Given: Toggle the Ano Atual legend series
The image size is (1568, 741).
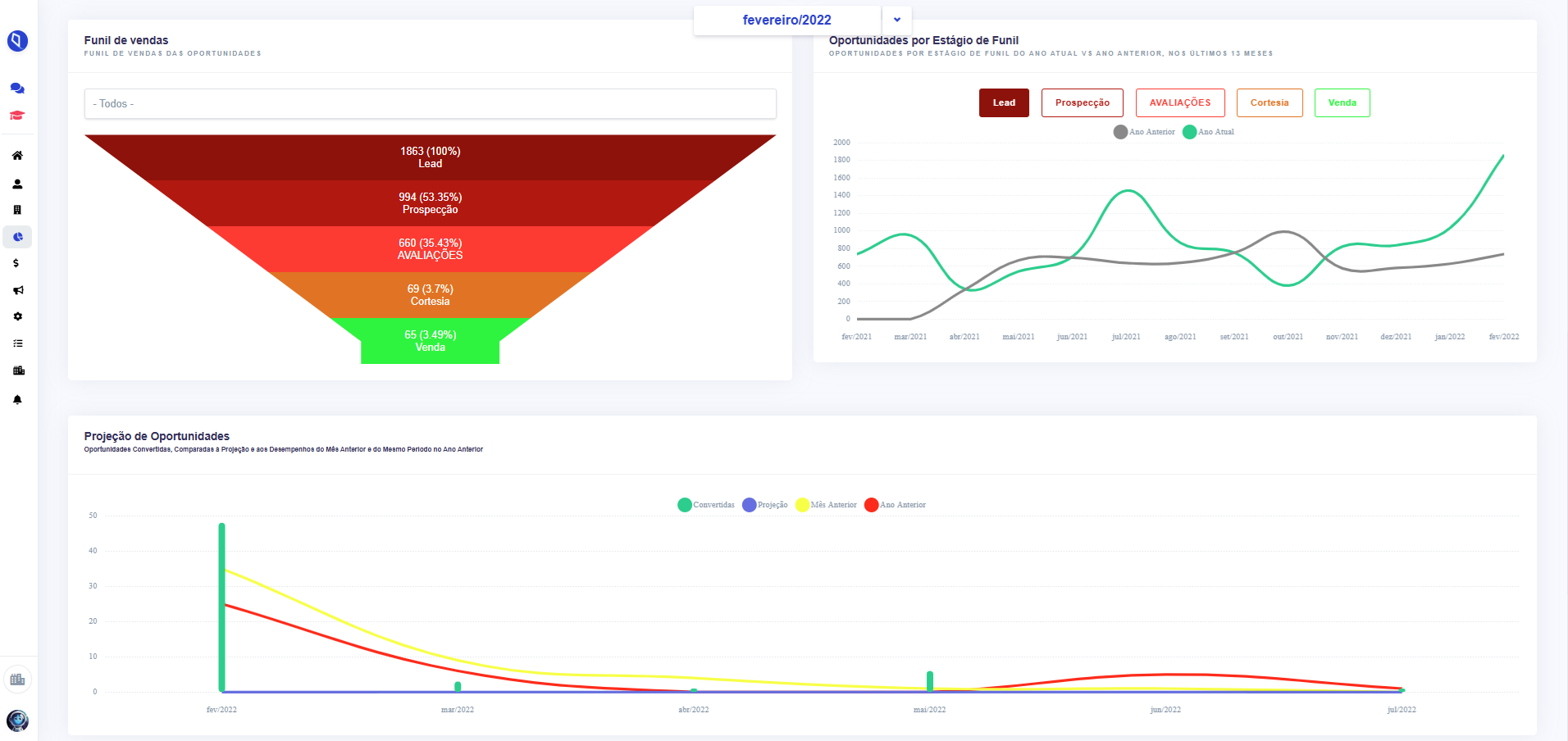Looking at the screenshot, I should pyautogui.click(x=1209, y=132).
